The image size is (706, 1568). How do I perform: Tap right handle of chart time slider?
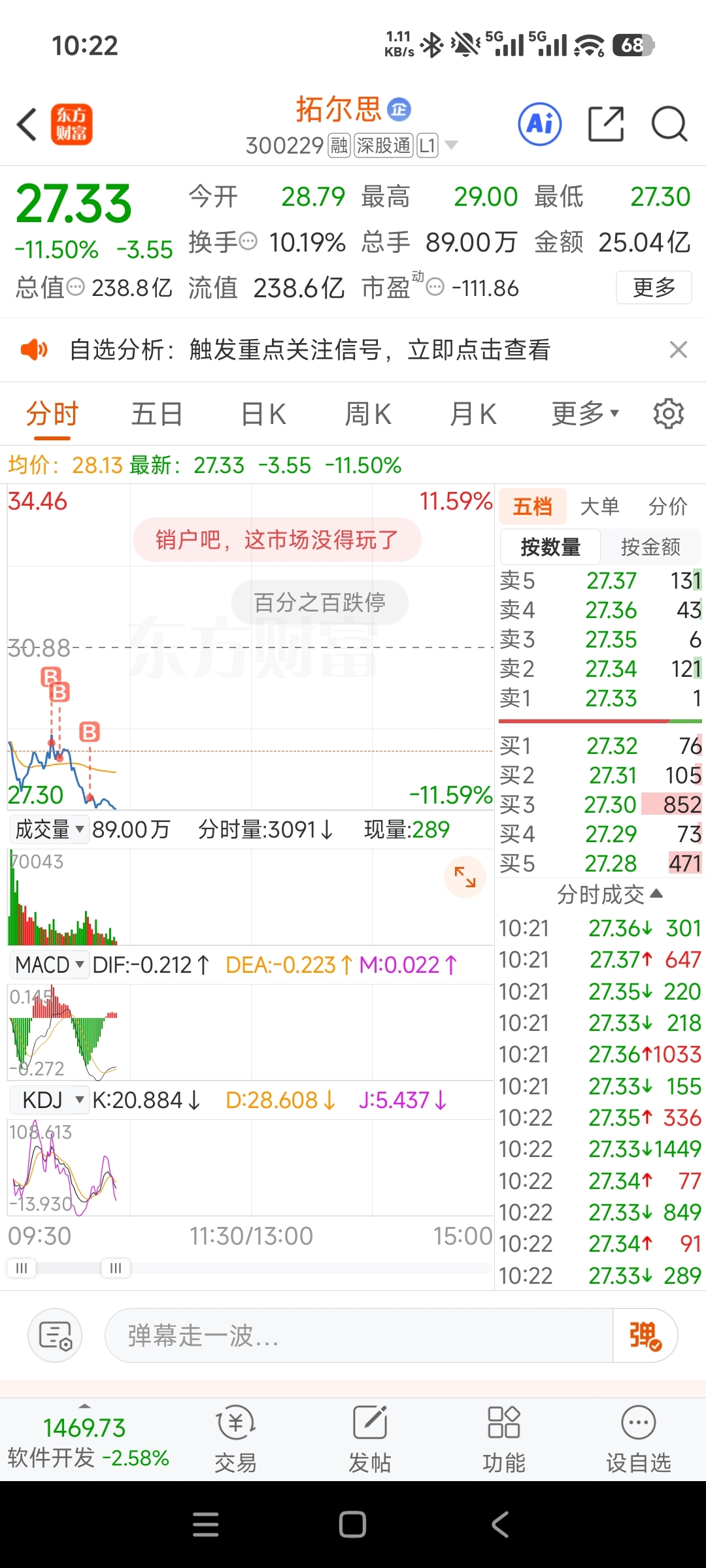116,1268
